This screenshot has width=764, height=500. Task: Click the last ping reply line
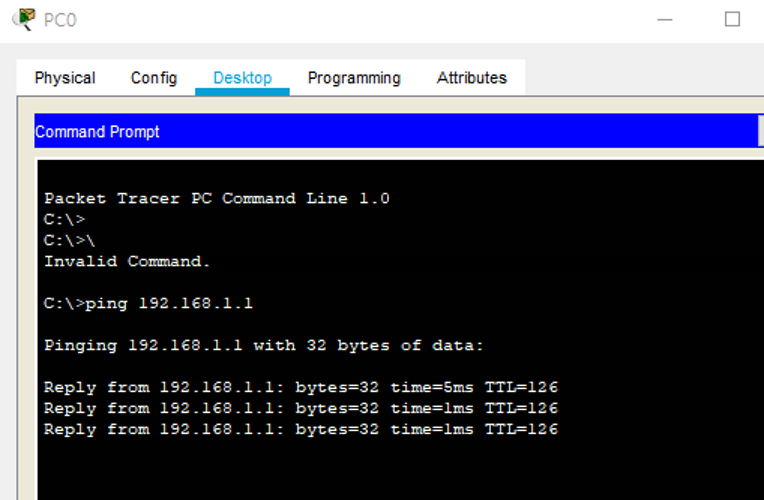[300, 430]
